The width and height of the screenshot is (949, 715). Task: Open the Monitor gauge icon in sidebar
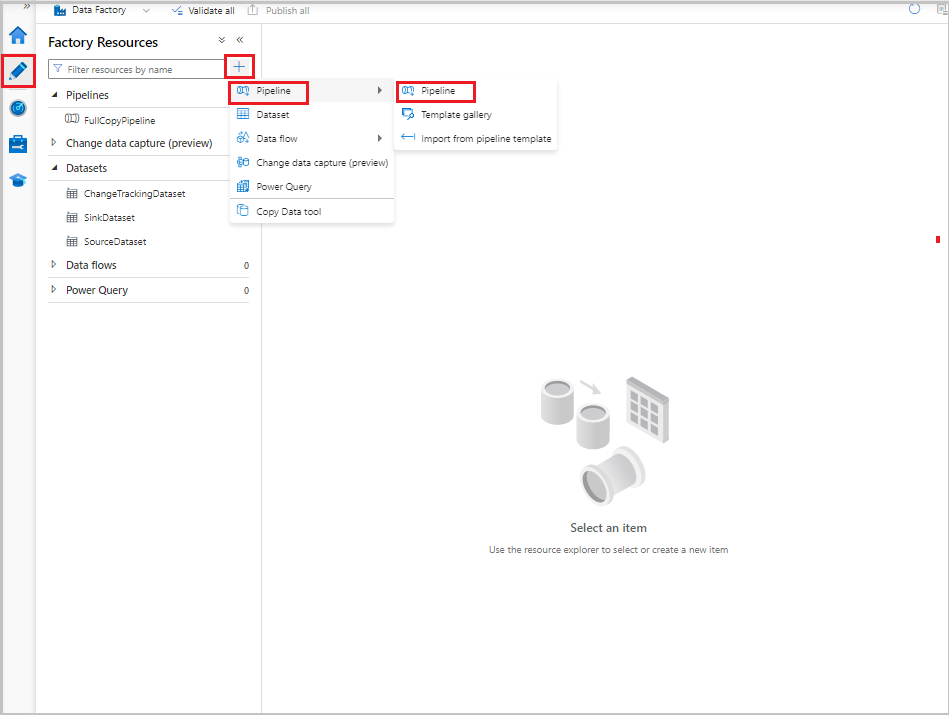tap(17, 108)
